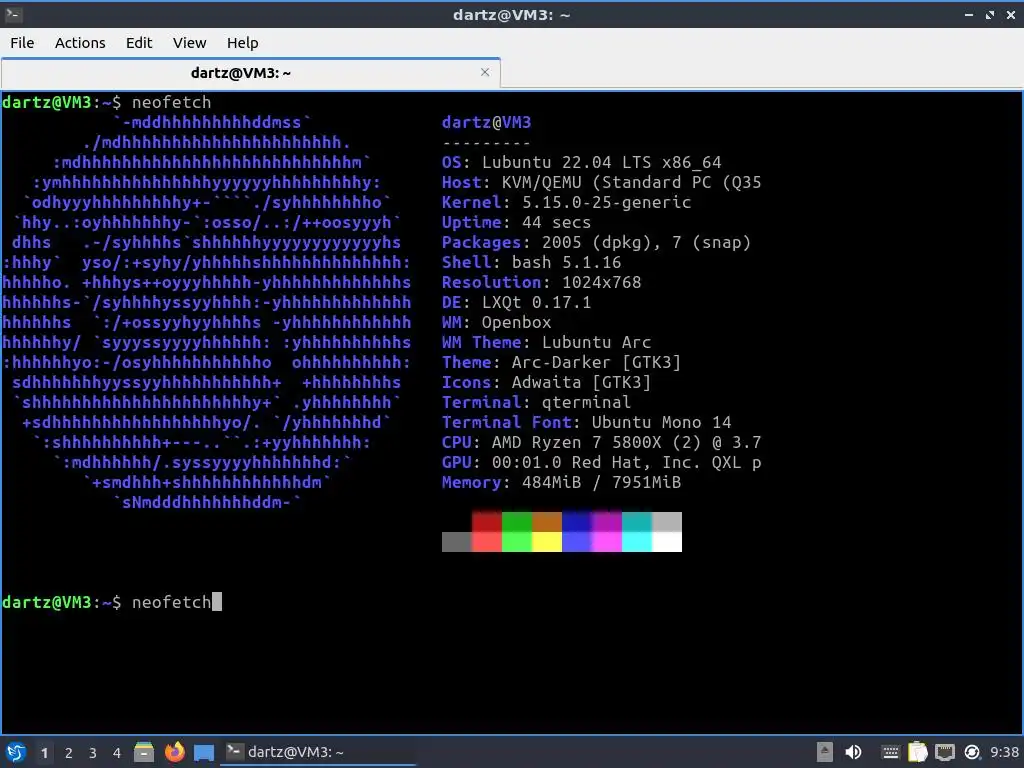The image size is (1024, 768).
Task: Open the File menu
Action: (x=22, y=42)
